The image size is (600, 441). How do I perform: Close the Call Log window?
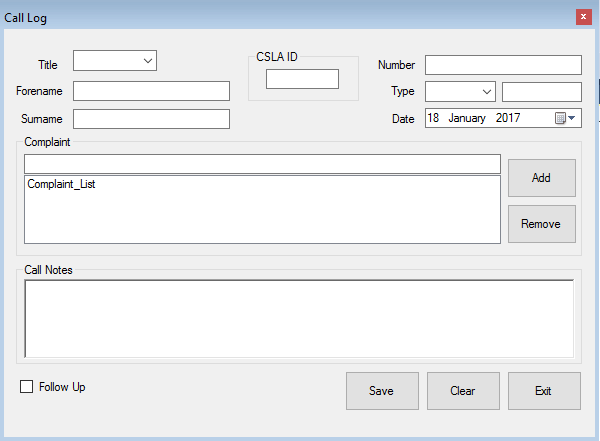tap(584, 17)
